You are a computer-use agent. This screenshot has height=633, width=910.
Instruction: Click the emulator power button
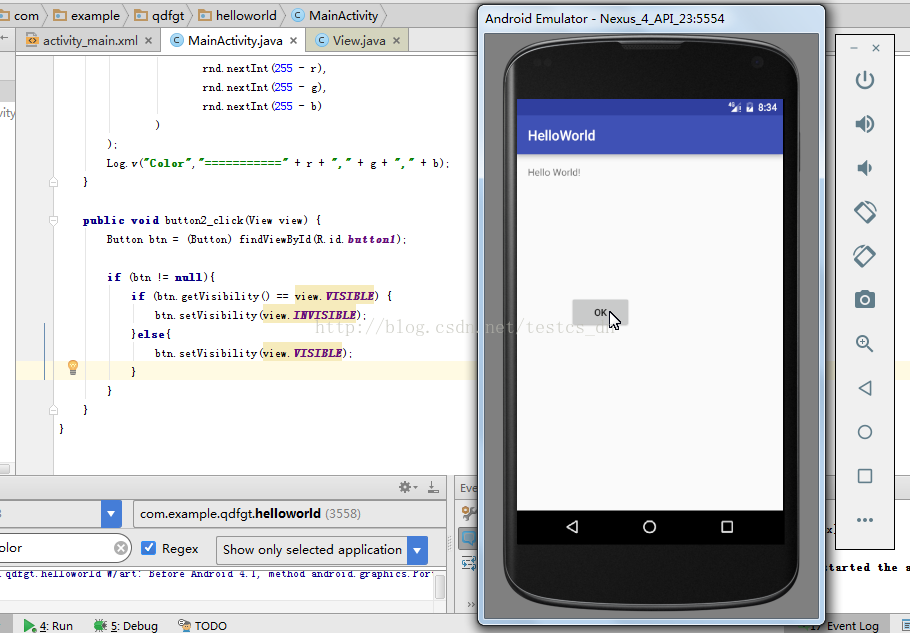pyautogui.click(x=865, y=79)
